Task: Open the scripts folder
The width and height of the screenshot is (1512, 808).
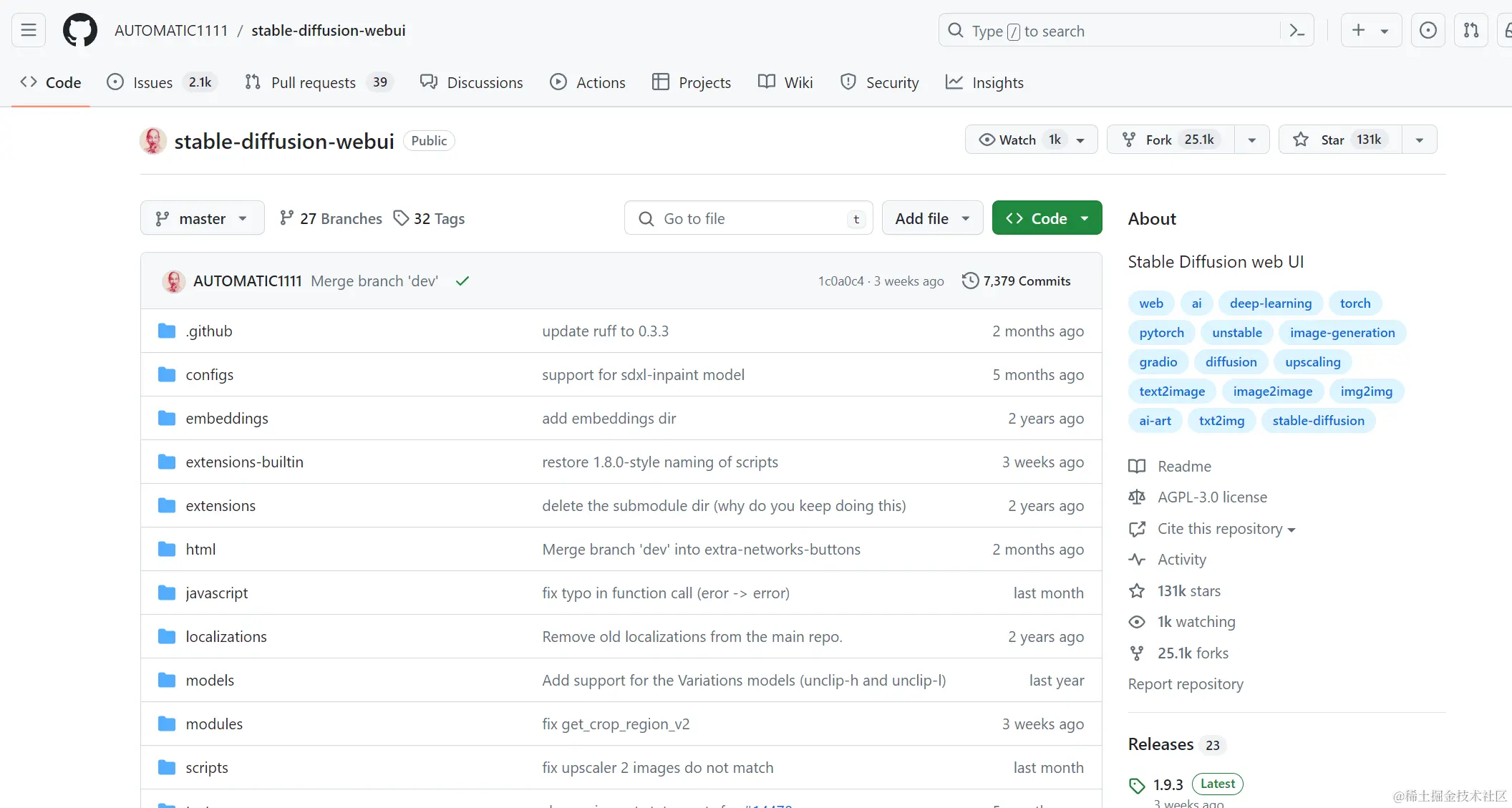Action: [207, 767]
